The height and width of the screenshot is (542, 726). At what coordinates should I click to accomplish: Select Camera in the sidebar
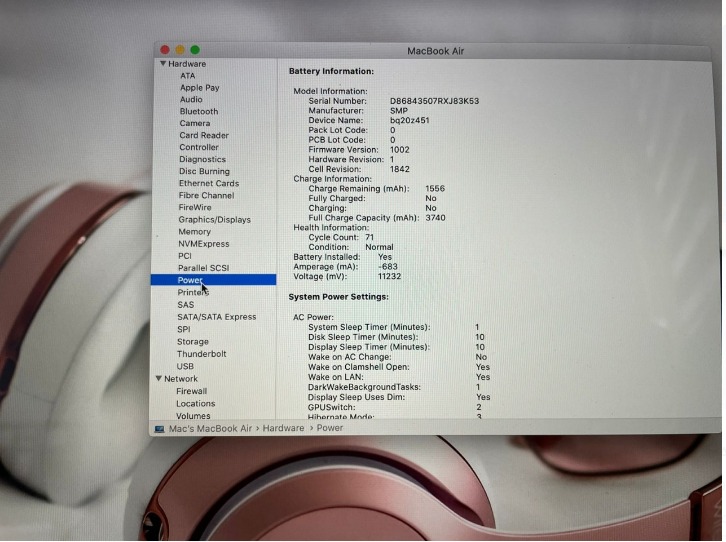point(194,124)
